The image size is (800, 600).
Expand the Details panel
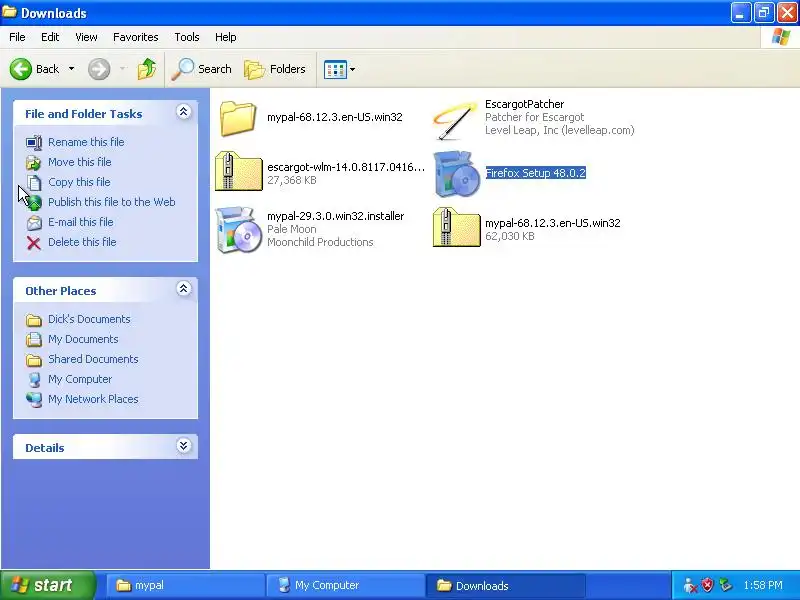coord(184,446)
